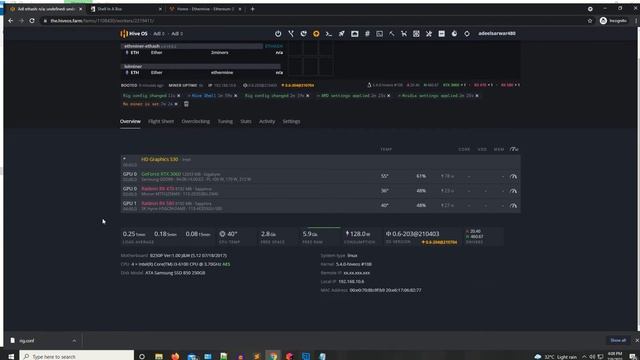Select the Ethermine browser tab
The image size is (640, 360).
pos(205,9)
